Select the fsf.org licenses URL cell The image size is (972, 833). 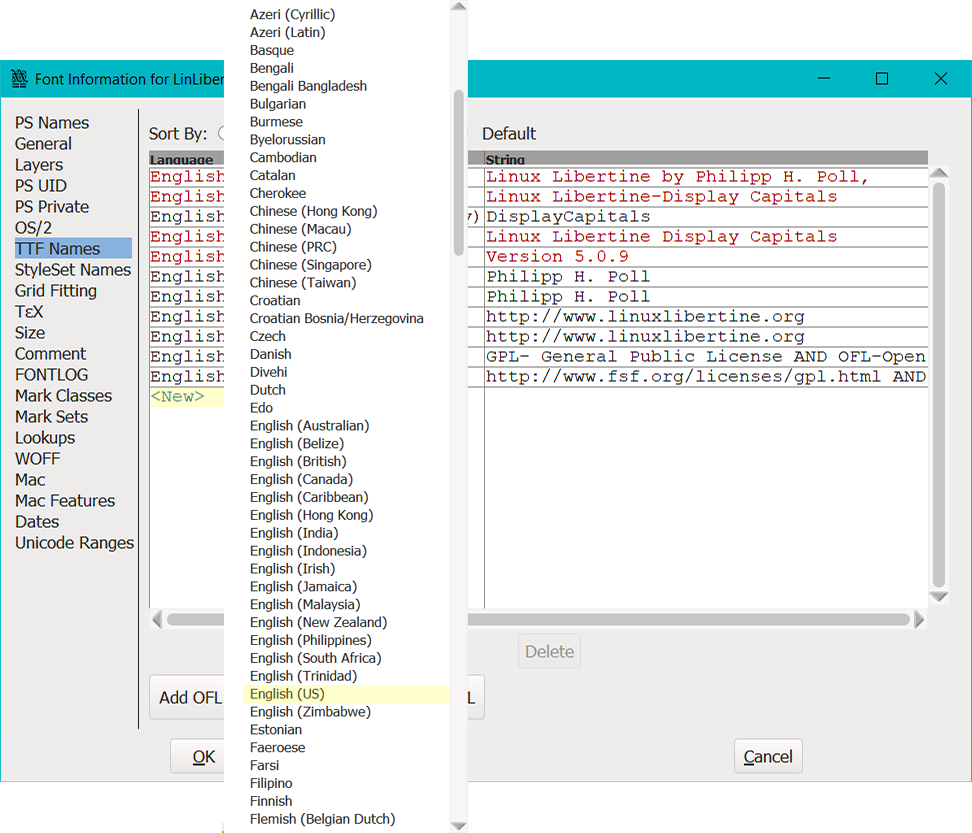[x=706, y=377]
